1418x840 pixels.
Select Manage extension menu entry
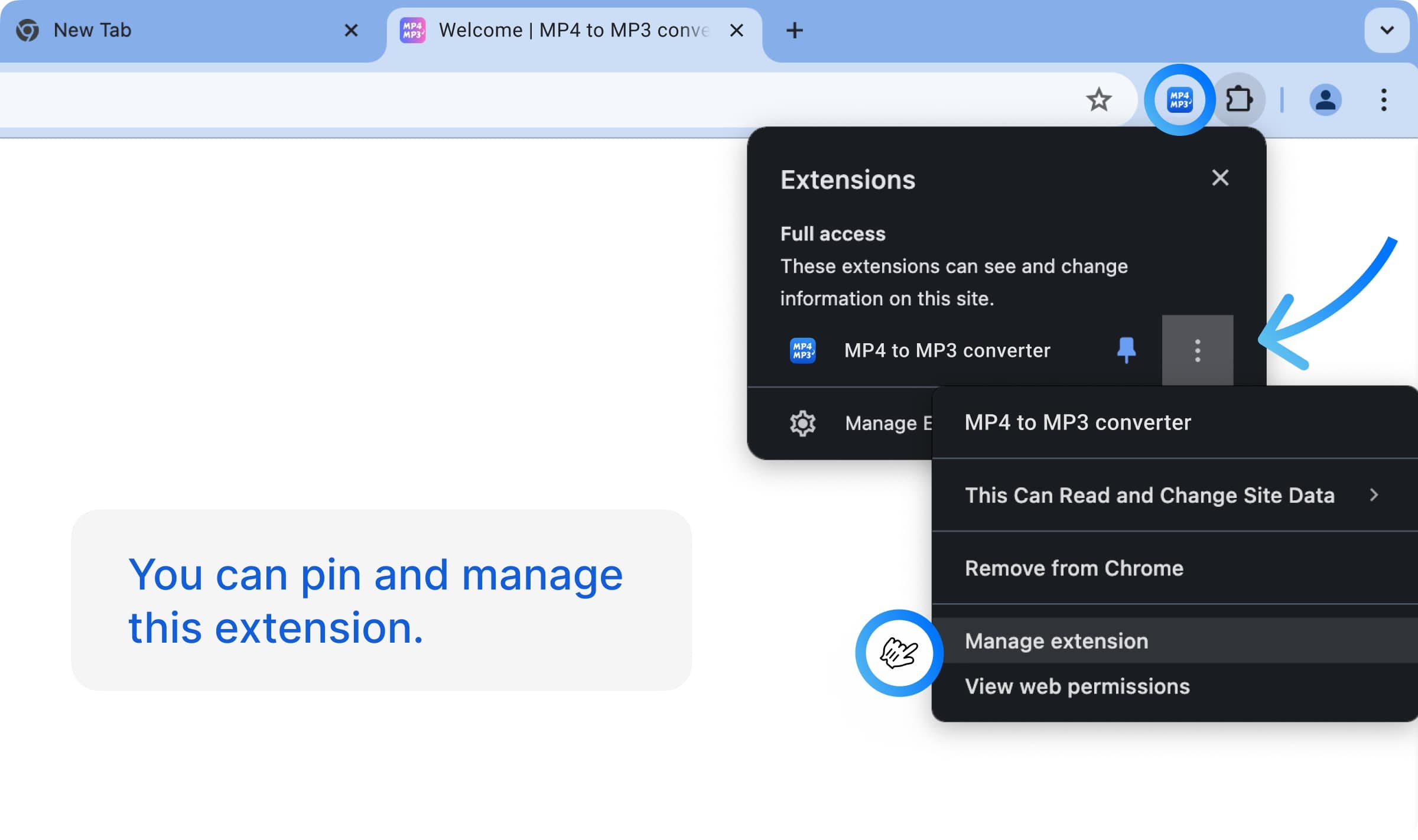coord(1175,641)
